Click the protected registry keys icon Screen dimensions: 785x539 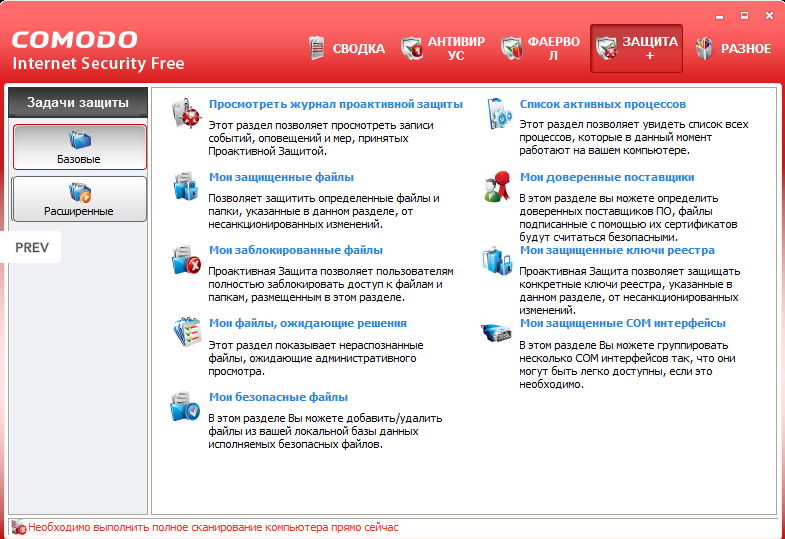coord(498,260)
